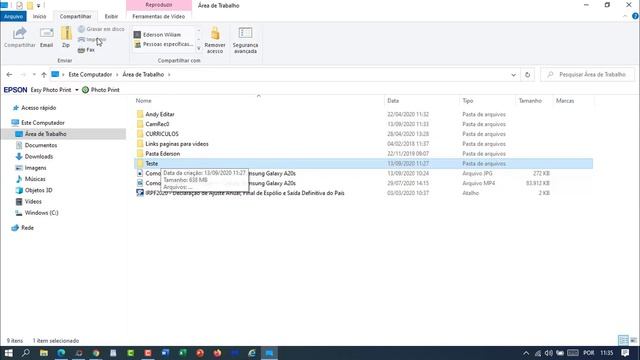Show hidden system tray icons chevron
This screenshot has height=360, width=640.
pos(526,353)
